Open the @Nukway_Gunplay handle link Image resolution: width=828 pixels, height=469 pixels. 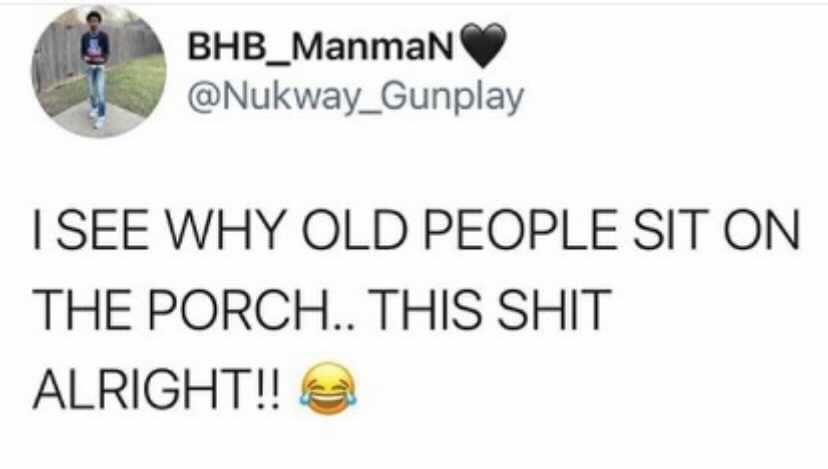coord(356,98)
